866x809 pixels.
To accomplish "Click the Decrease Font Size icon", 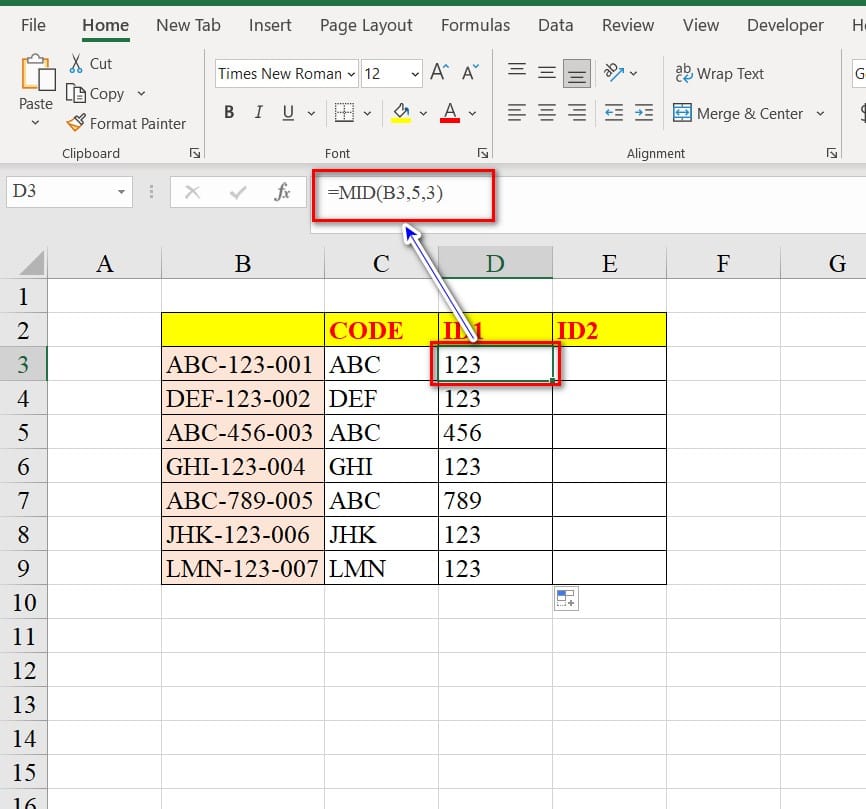I will point(469,73).
